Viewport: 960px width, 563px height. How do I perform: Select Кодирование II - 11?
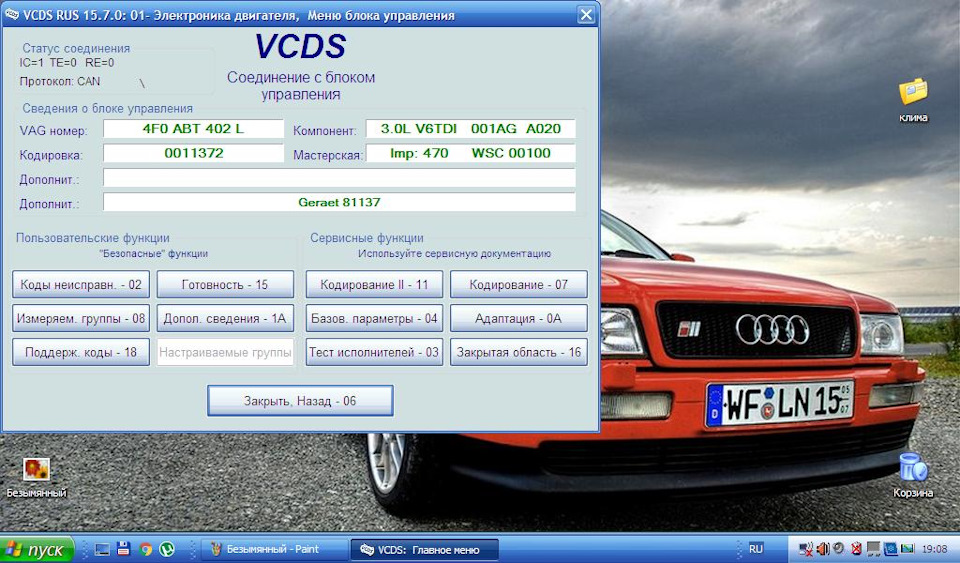pyautogui.click(x=374, y=285)
